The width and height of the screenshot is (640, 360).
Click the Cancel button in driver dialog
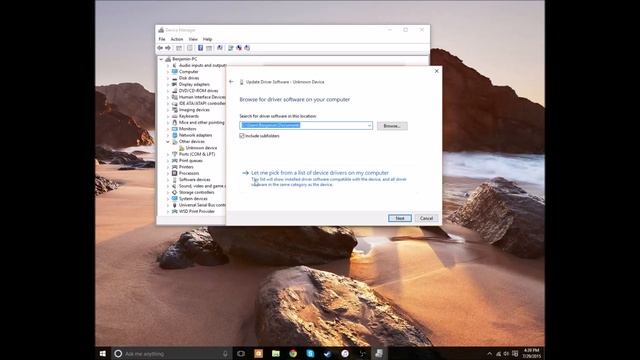[427, 218]
